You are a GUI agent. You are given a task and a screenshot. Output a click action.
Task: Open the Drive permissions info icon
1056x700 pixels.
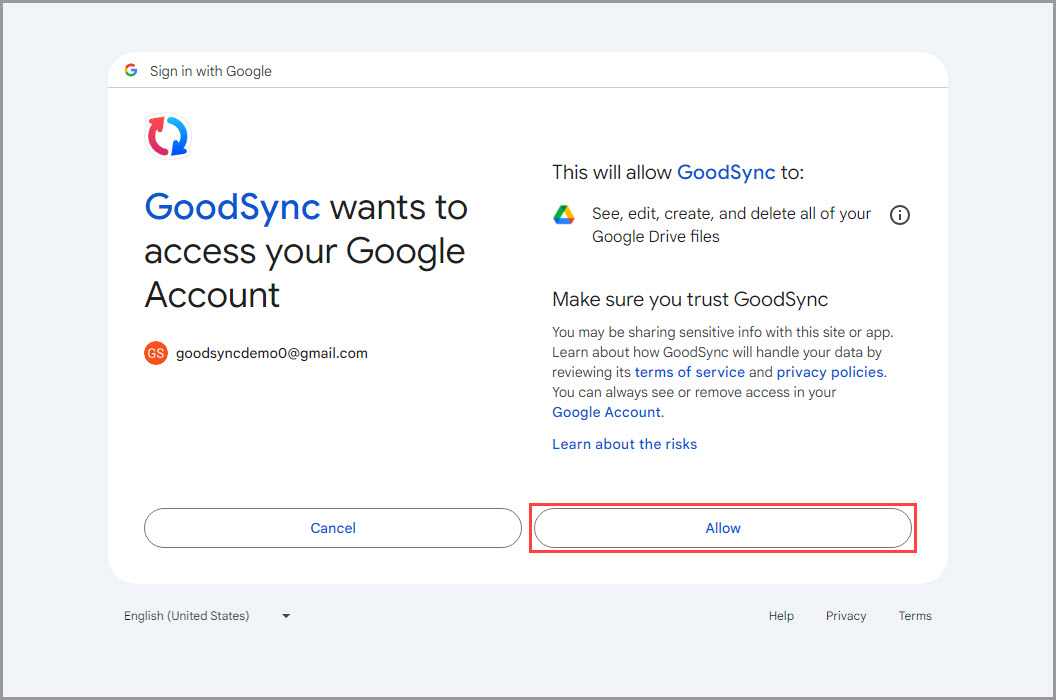[x=899, y=214]
